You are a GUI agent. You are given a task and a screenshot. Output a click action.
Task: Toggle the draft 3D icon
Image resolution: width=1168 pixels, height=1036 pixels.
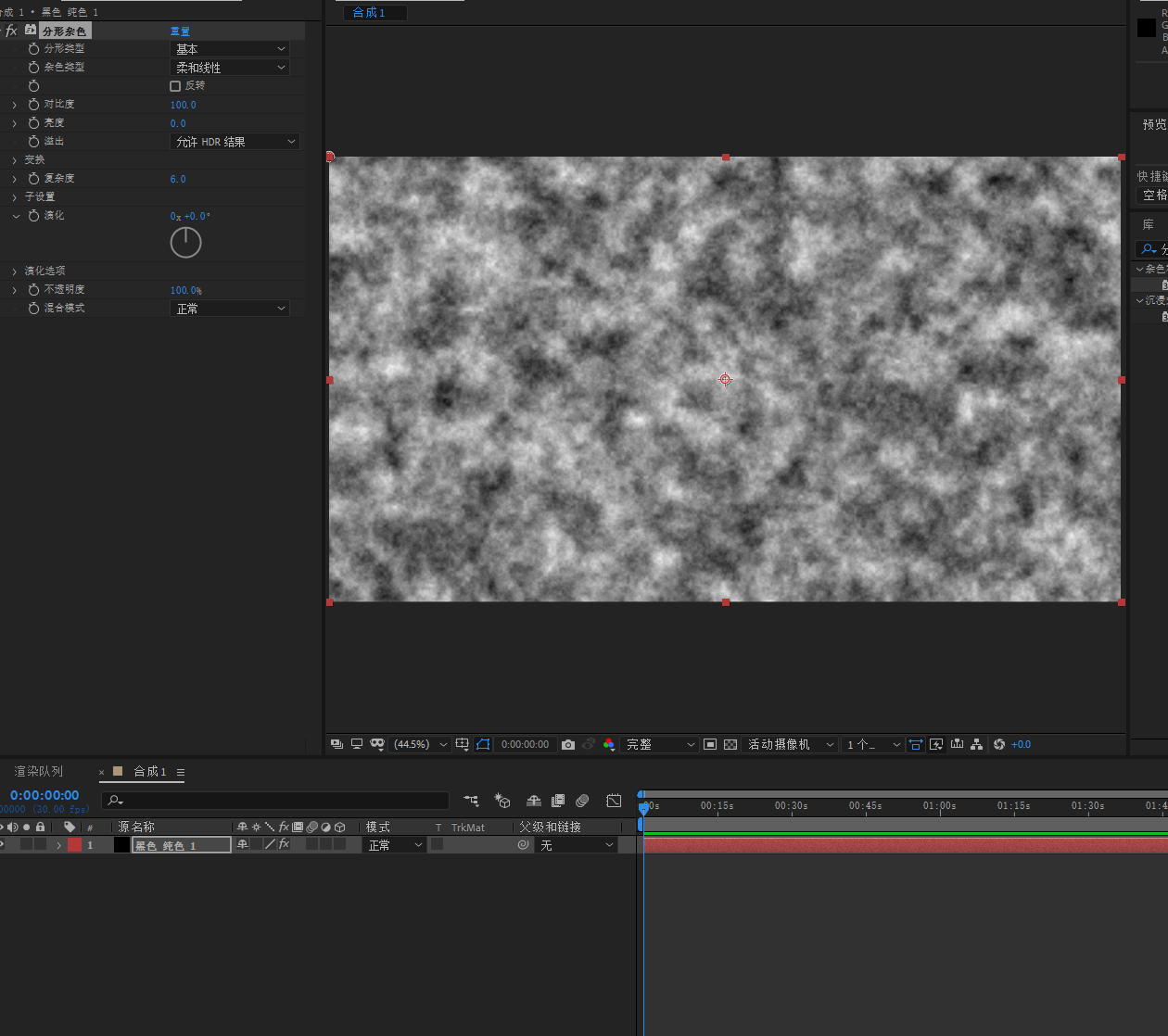(x=502, y=801)
